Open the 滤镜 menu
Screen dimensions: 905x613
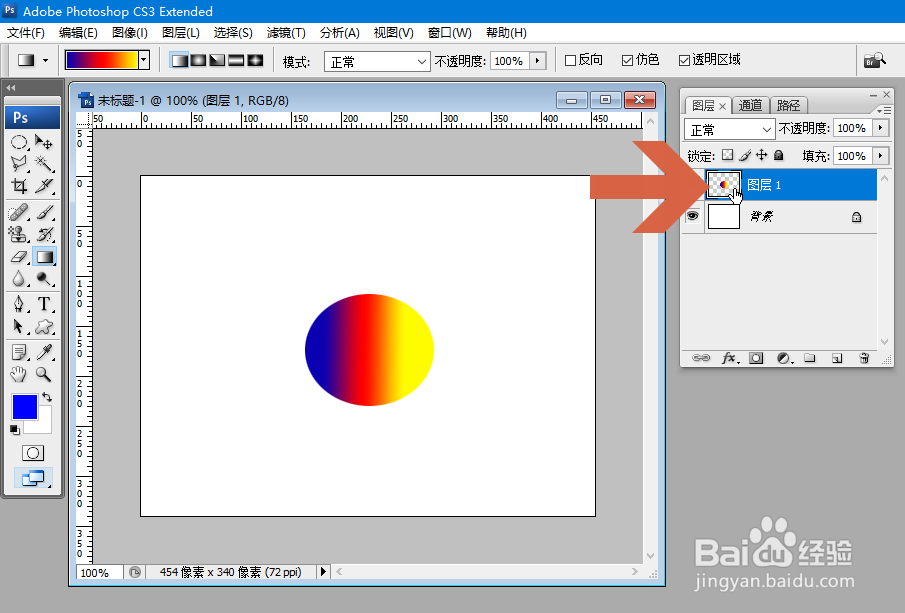[x=286, y=32]
